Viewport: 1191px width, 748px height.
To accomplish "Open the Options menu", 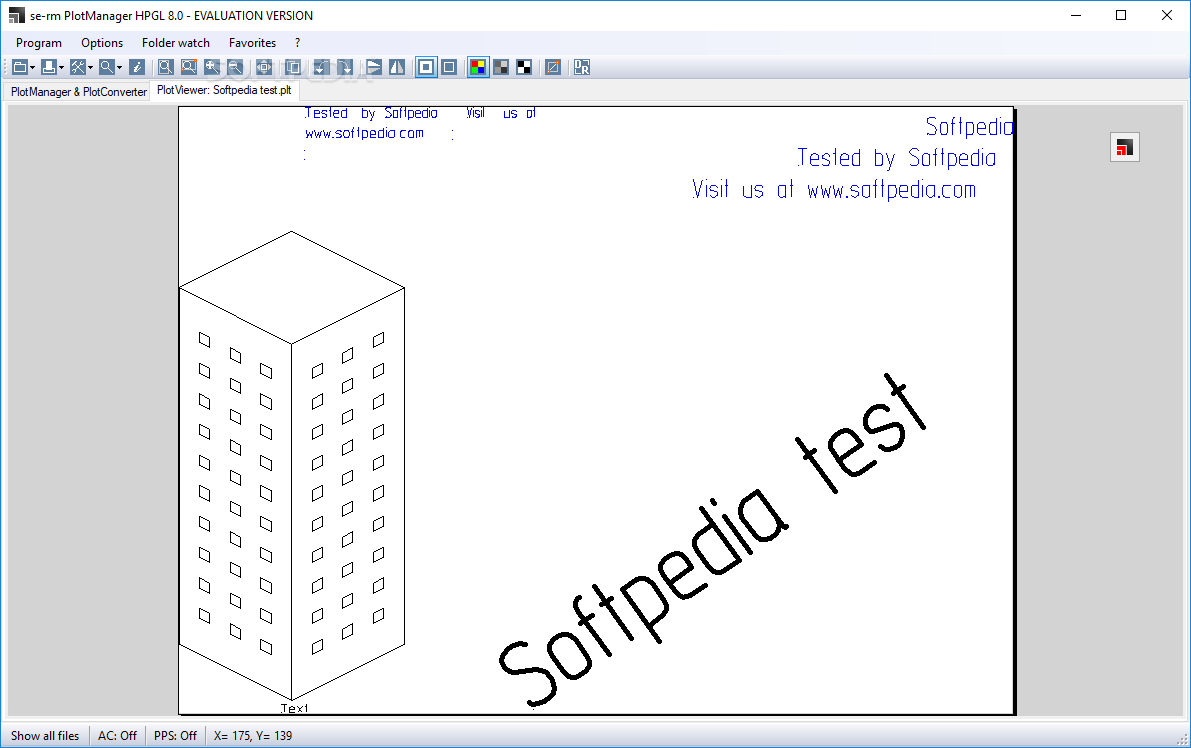I will point(102,43).
